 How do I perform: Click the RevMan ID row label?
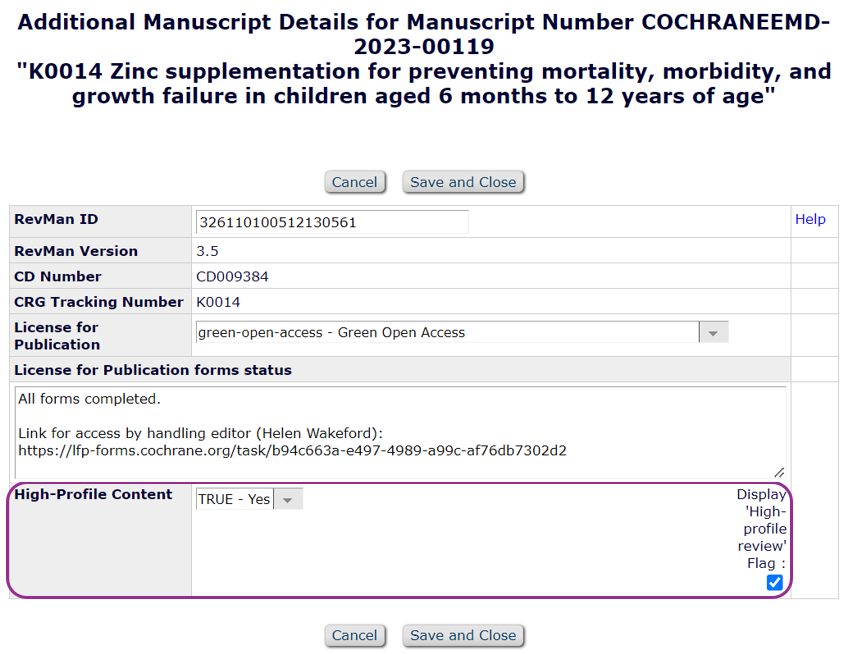tap(56, 220)
